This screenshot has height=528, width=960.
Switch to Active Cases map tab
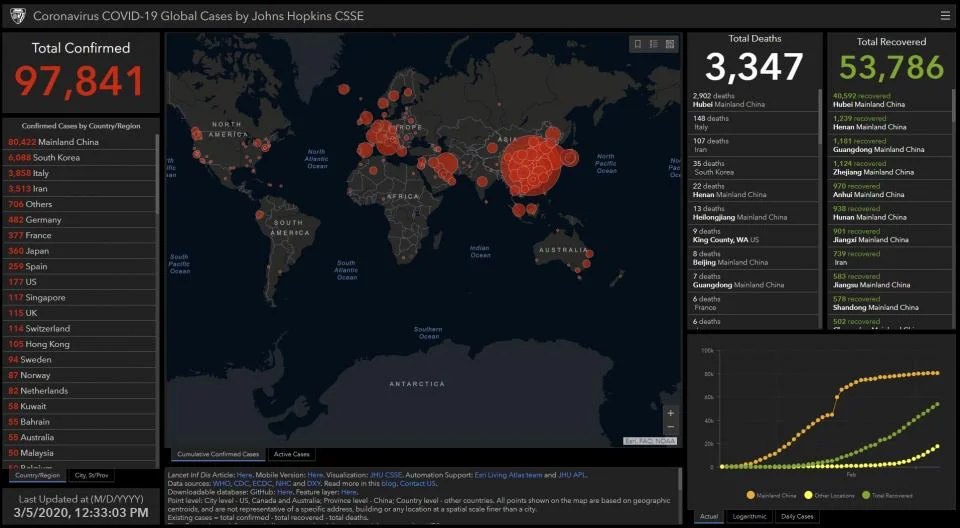point(291,454)
